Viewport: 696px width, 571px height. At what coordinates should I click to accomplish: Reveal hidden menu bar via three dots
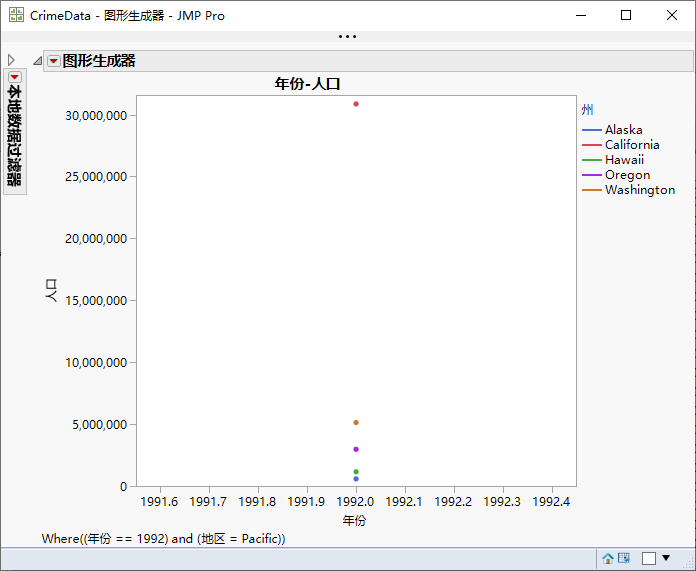(x=347, y=36)
